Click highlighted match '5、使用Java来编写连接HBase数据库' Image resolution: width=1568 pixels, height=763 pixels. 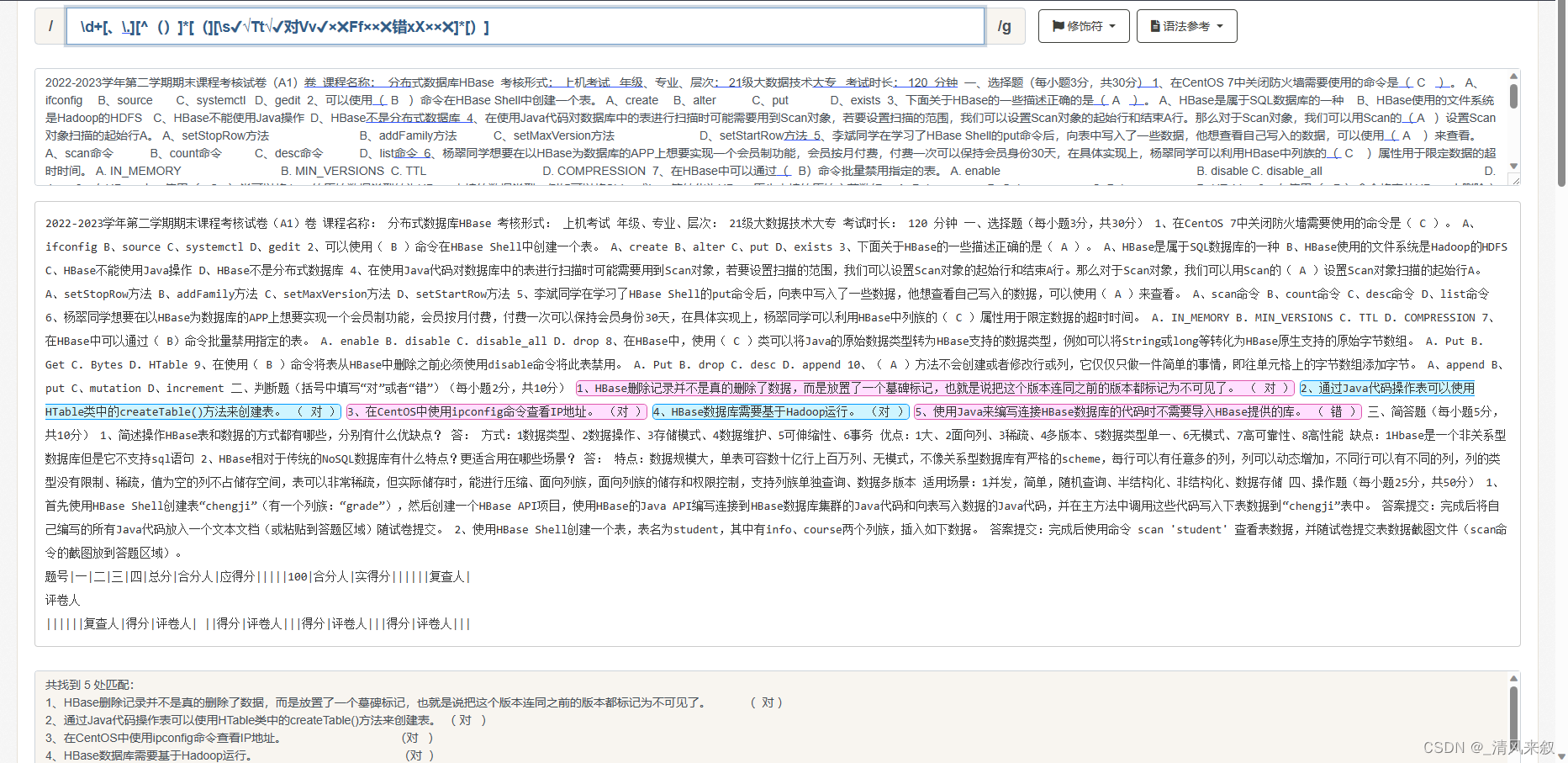coord(1137,411)
